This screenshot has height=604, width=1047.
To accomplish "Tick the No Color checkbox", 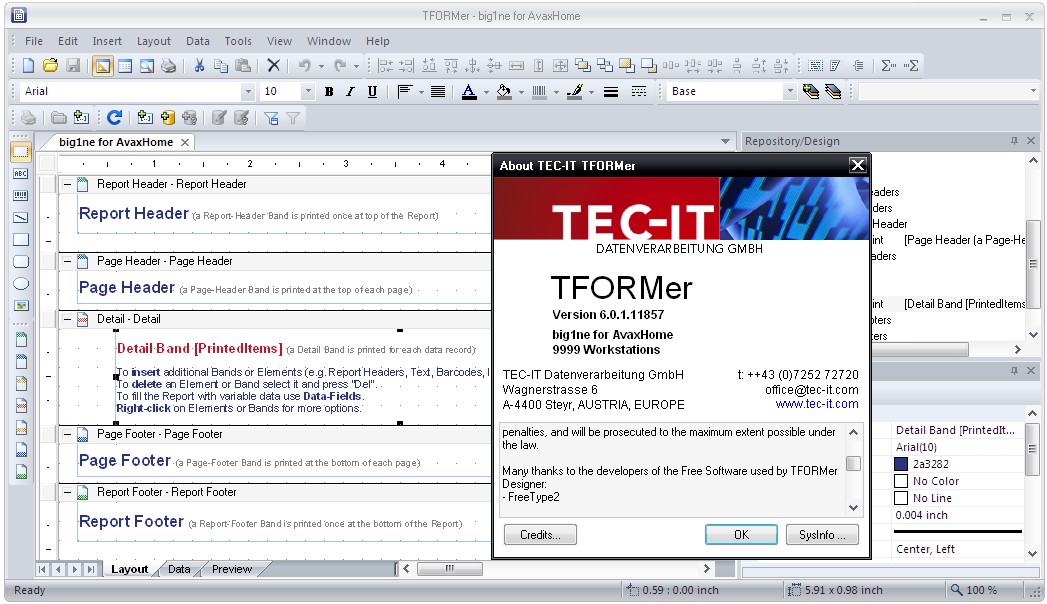I will (x=901, y=481).
